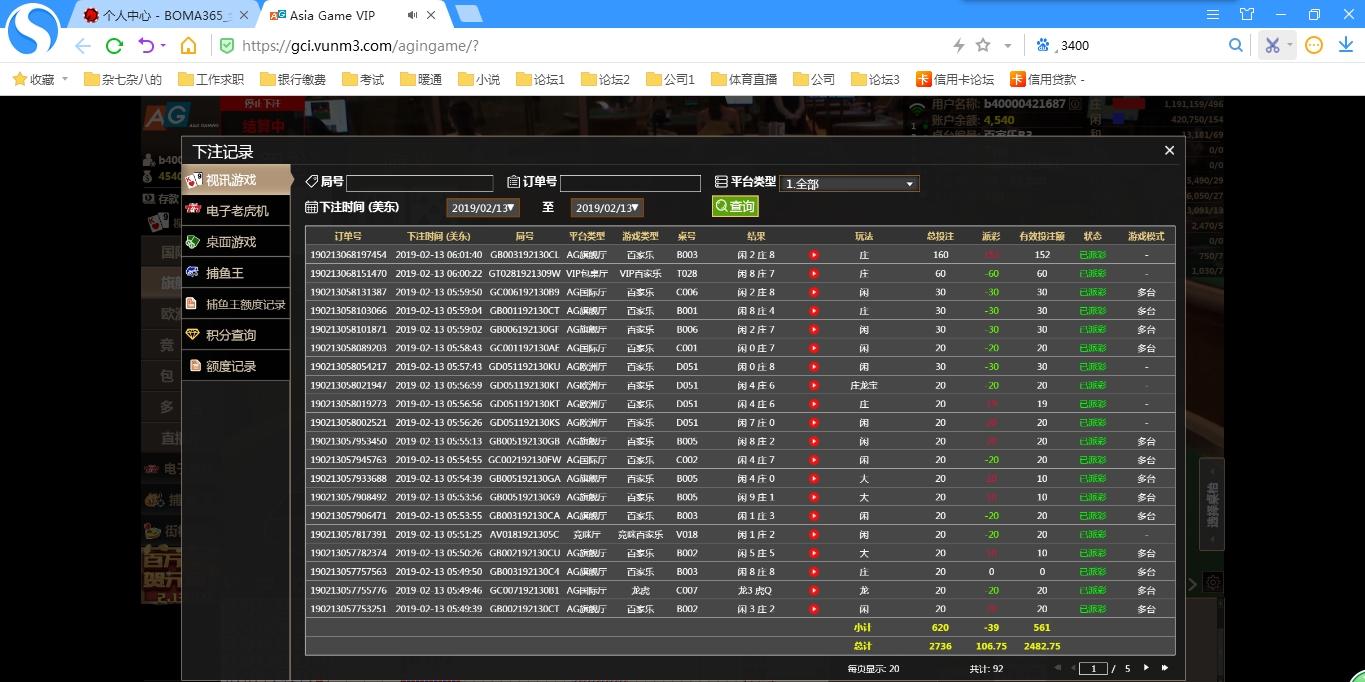Select 电子老虎机 in the sidebar
This screenshot has width=1365, height=682.
point(236,211)
